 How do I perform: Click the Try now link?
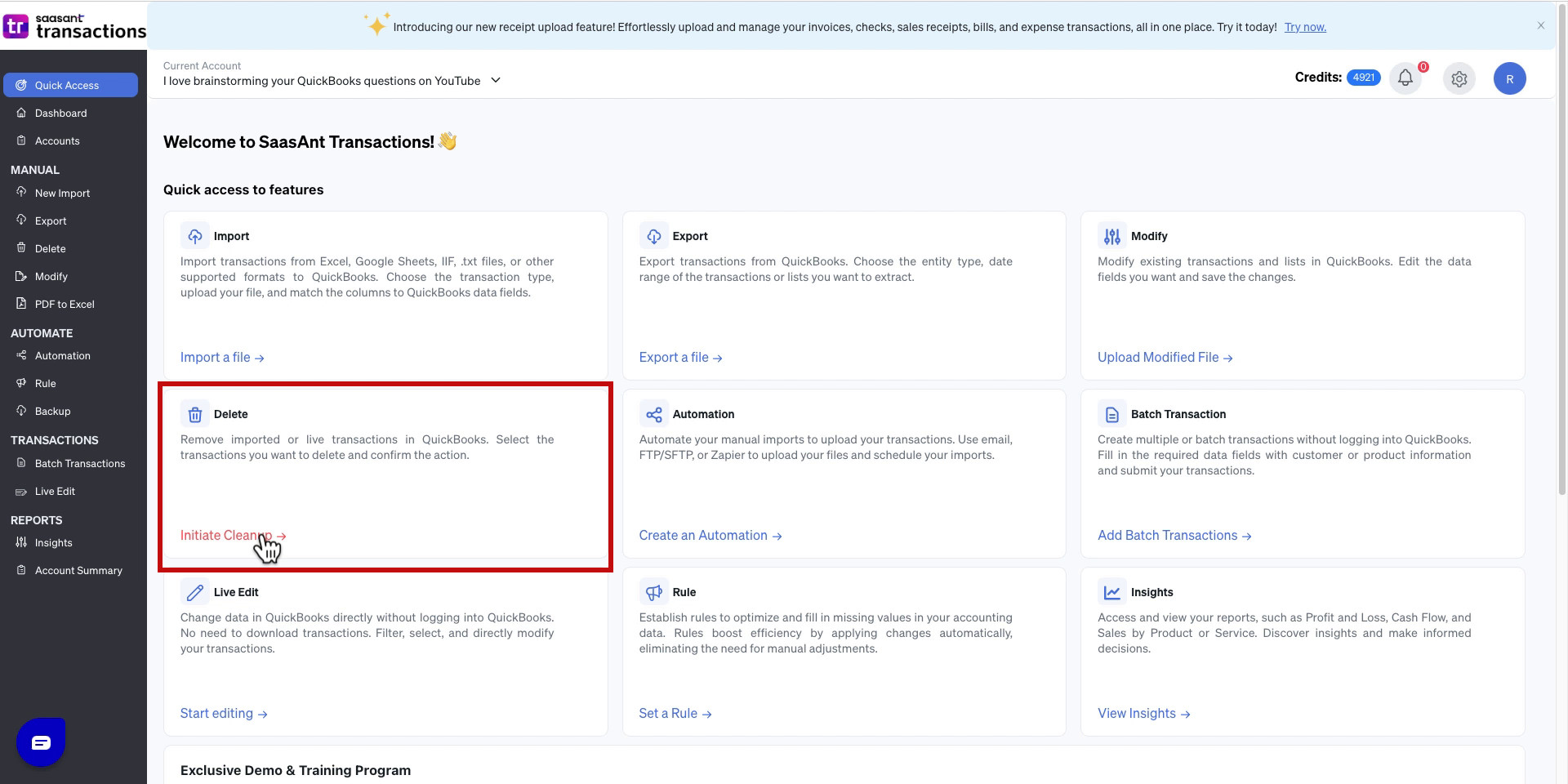click(1305, 27)
